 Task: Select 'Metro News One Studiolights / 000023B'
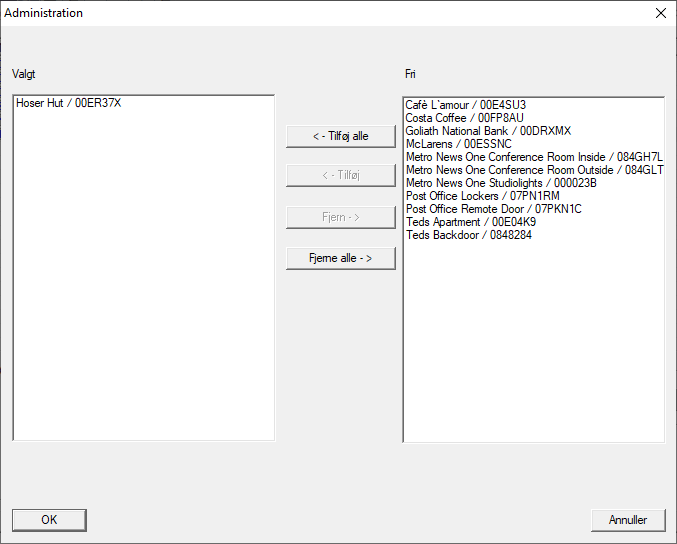pyautogui.click(x=501, y=183)
